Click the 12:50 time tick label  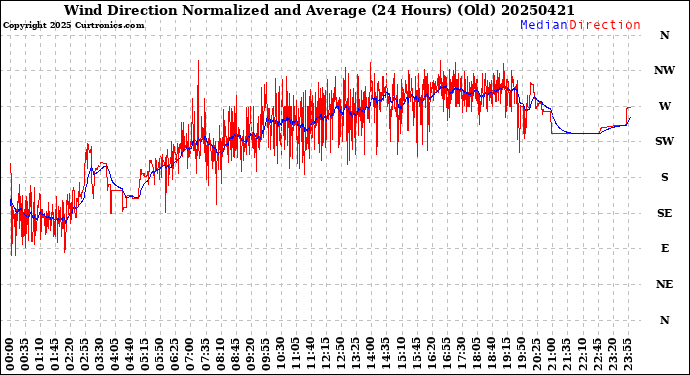[x=340, y=354]
